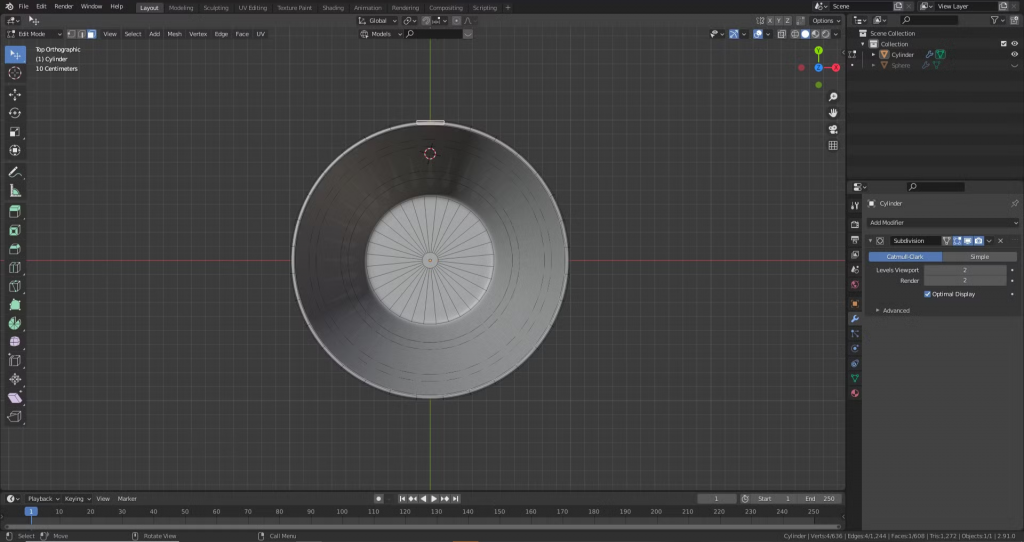Open the Modifier properties wrench tab
Image resolution: width=1024 pixels, height=542 pixels.
855,318
